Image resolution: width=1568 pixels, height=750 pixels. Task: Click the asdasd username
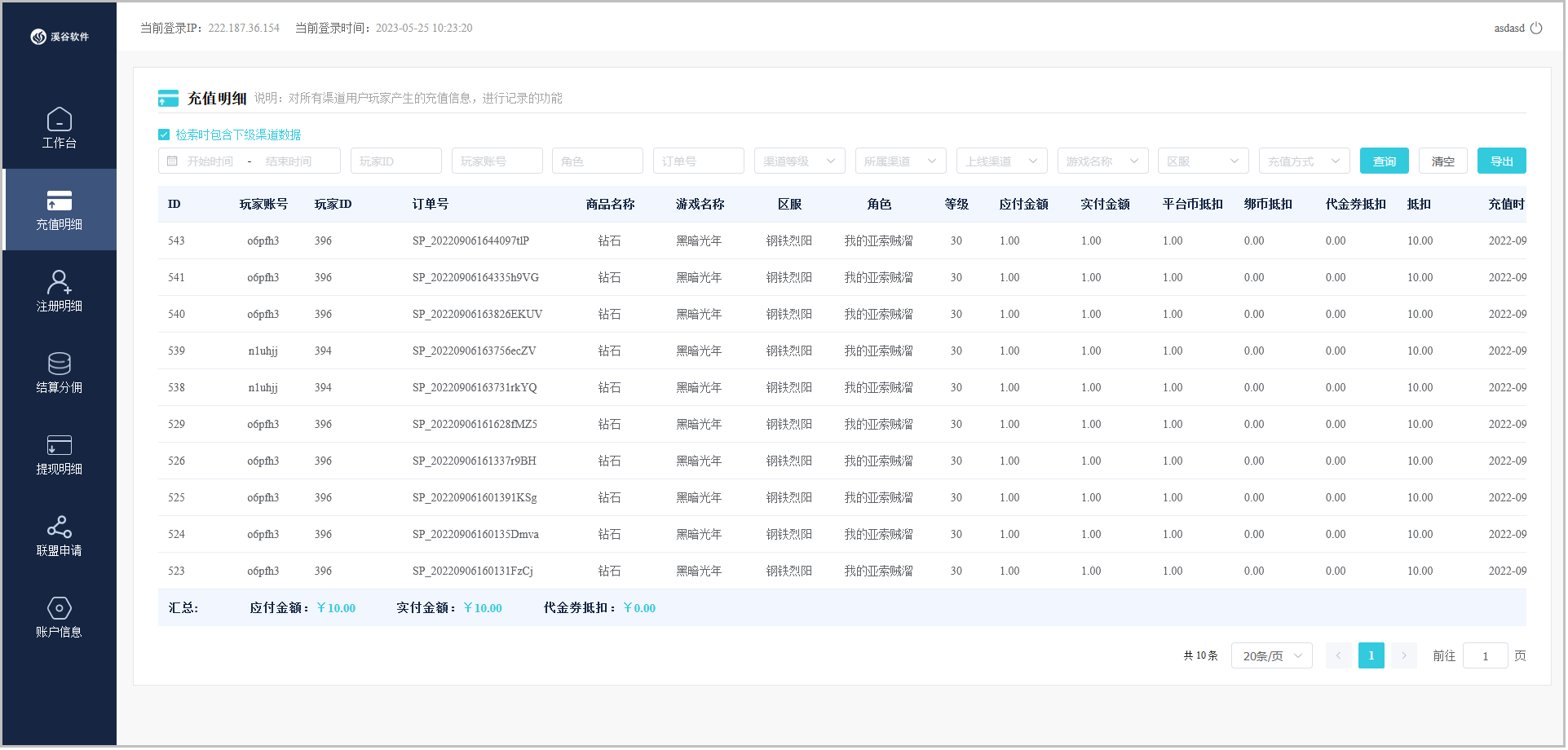point(1508,28)
